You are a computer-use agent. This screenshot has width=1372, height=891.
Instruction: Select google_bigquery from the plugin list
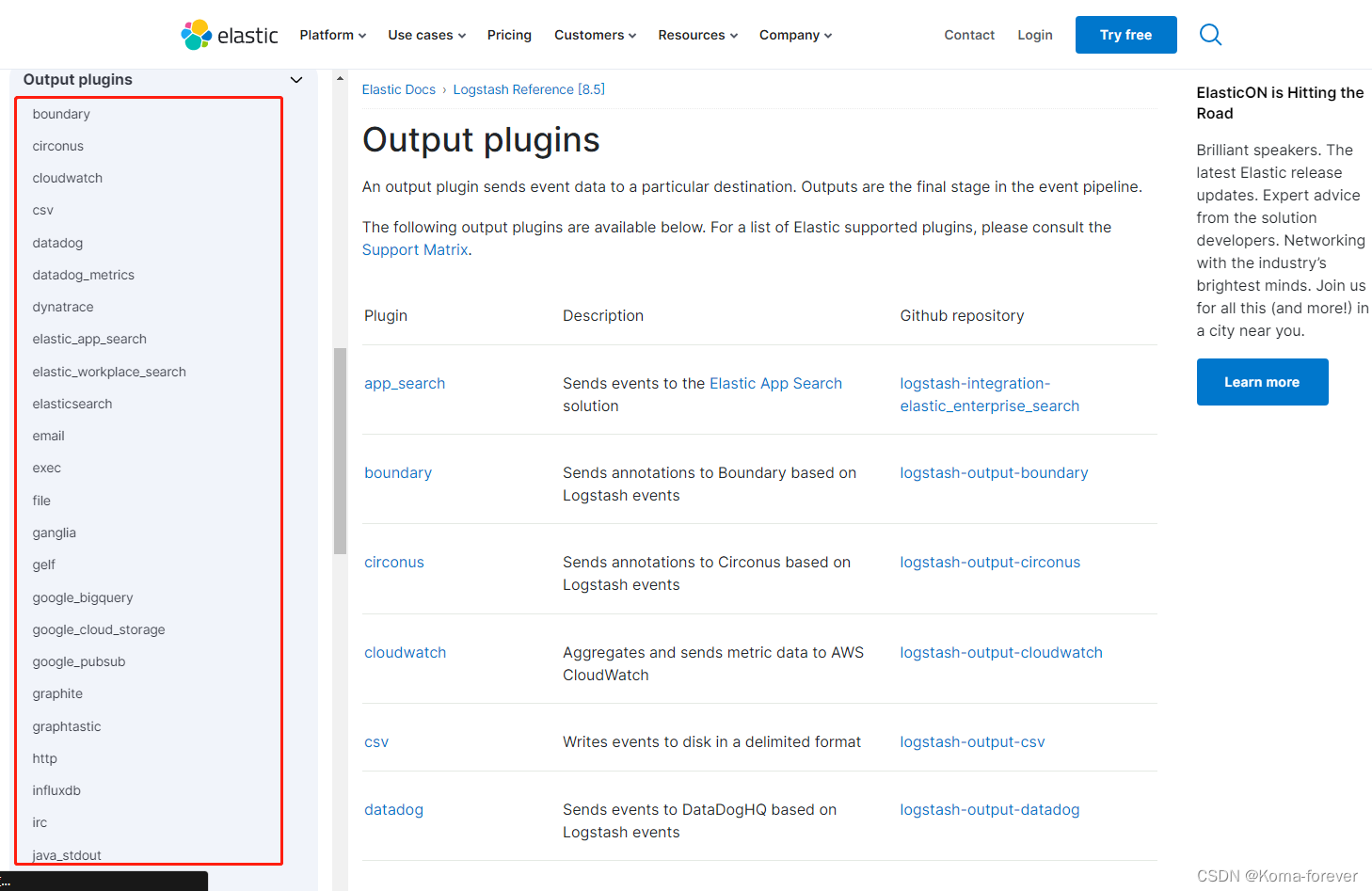pos(83,597)
